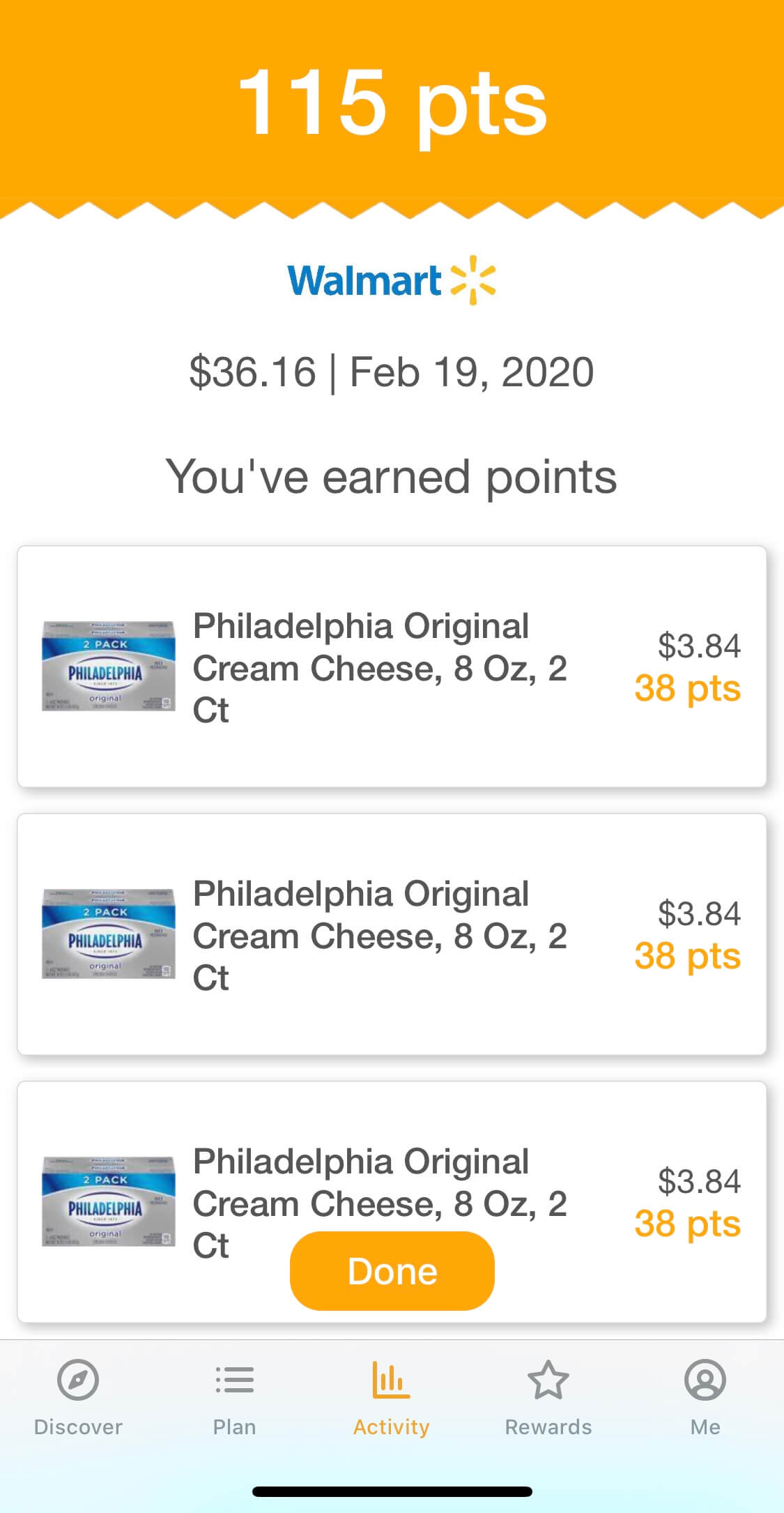
Task: Switch to the Rewards tab label
Action: tap(548, 1427)
